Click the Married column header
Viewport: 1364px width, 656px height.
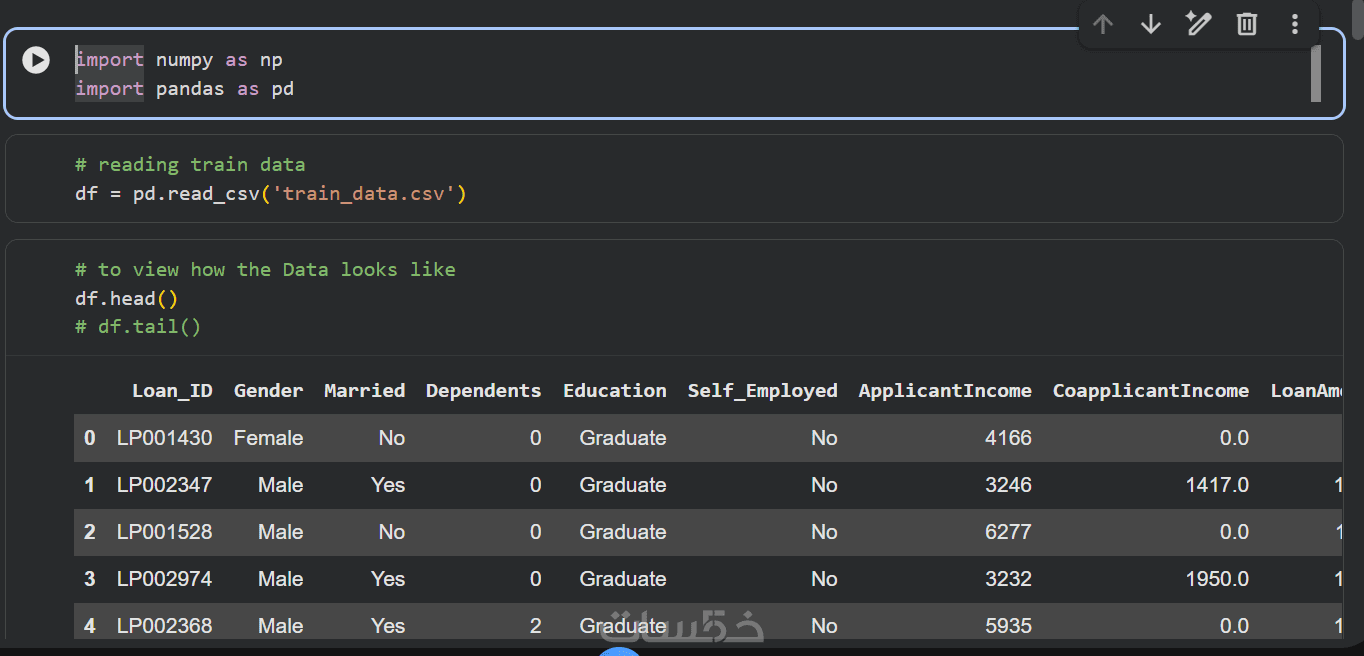pyautogui.click(x=364, y=391)
